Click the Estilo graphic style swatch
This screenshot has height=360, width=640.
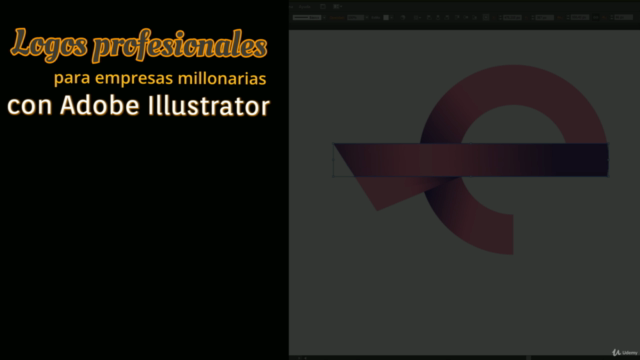386,18
